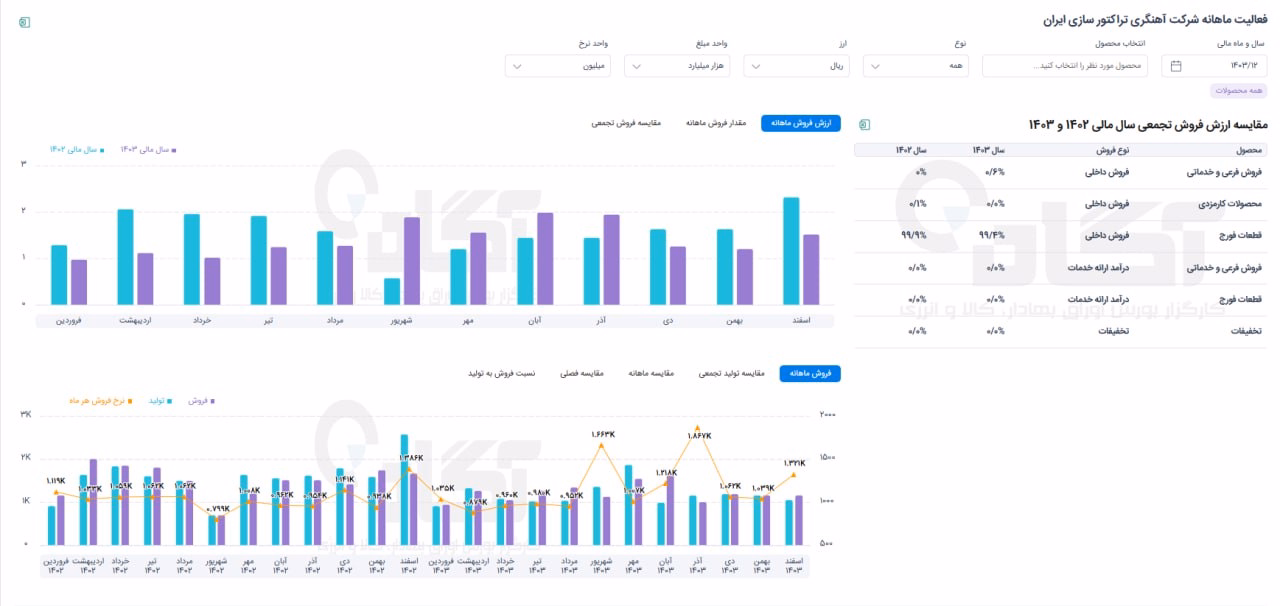
Task: Click the purple آبان bar in the upper chart
Action: (x=545, y=259)
